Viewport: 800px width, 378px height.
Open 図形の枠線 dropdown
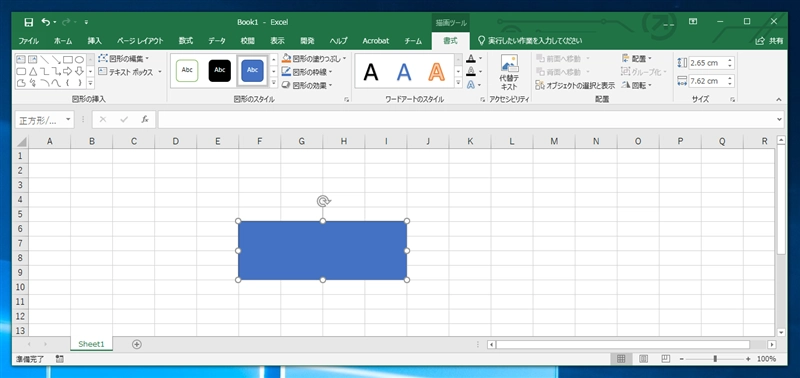point(308,72)
